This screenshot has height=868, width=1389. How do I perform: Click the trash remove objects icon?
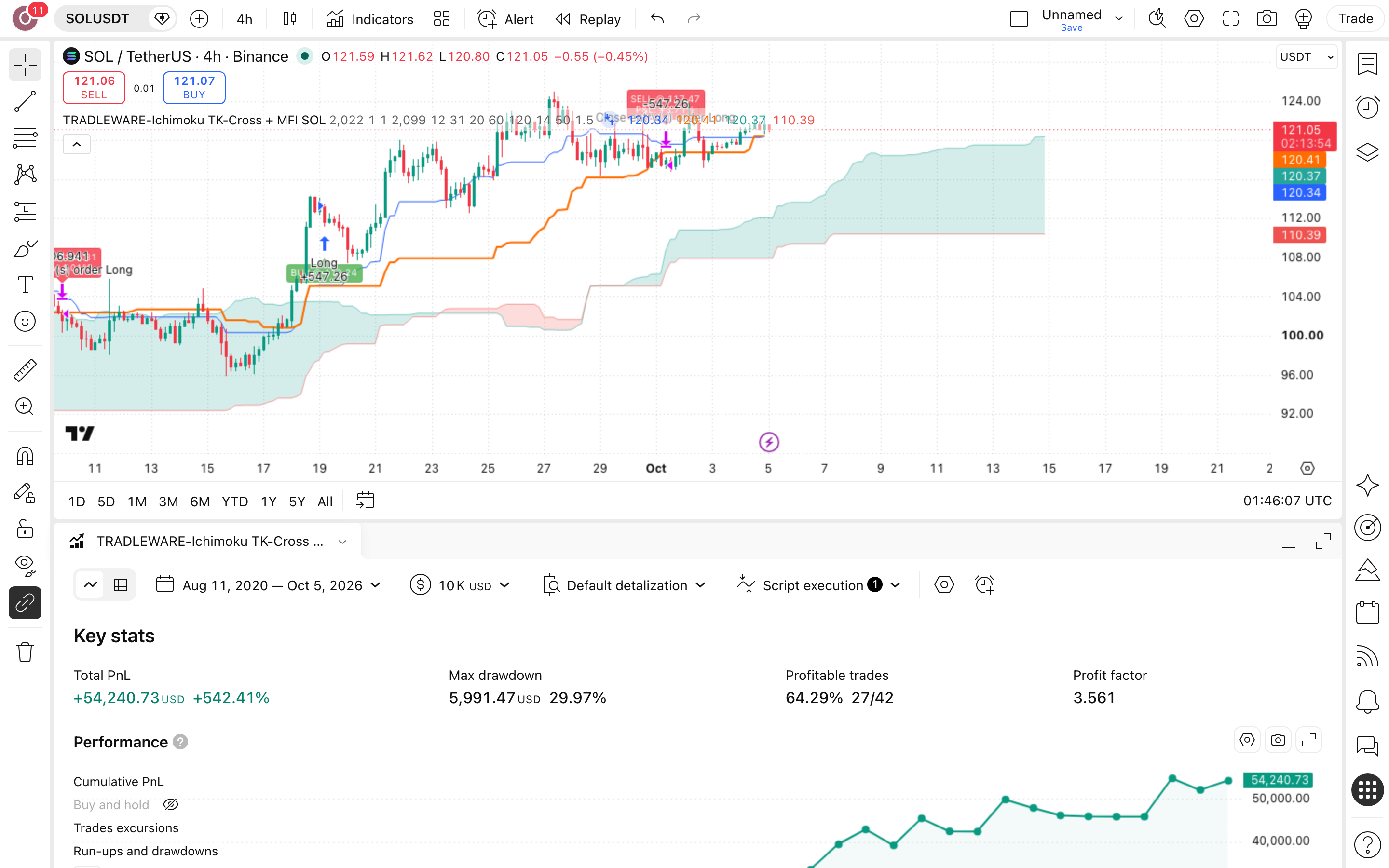[25, 652]
